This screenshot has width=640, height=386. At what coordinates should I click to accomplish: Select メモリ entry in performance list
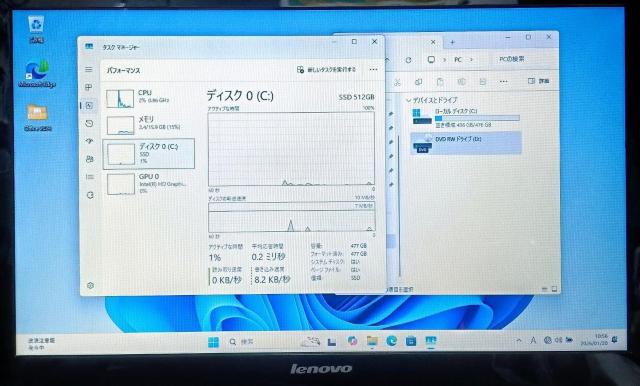pyautogui.click(x=149, y=124)
